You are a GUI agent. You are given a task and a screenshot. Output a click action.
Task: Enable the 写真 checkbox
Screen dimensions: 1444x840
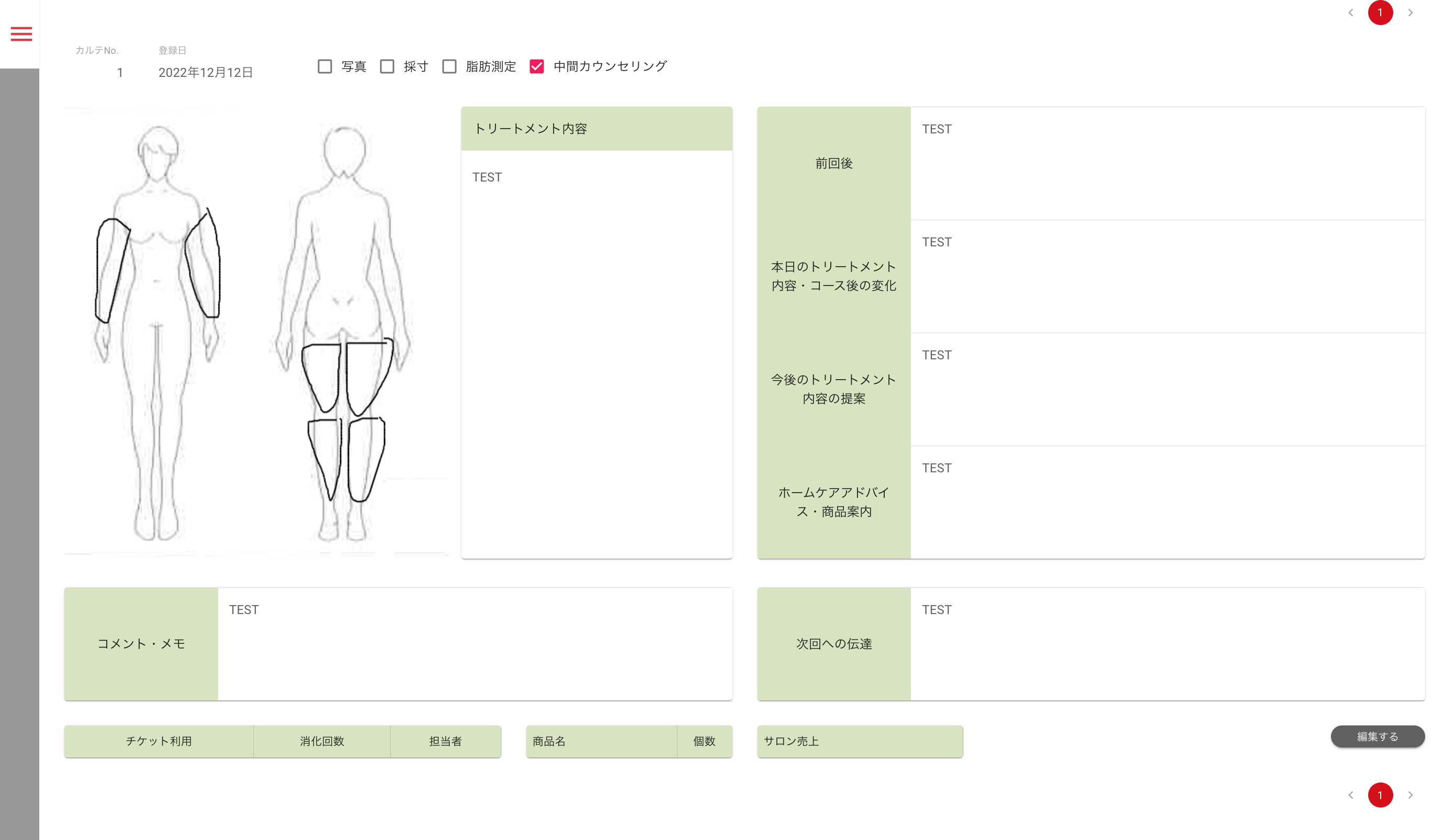point(325,66)
